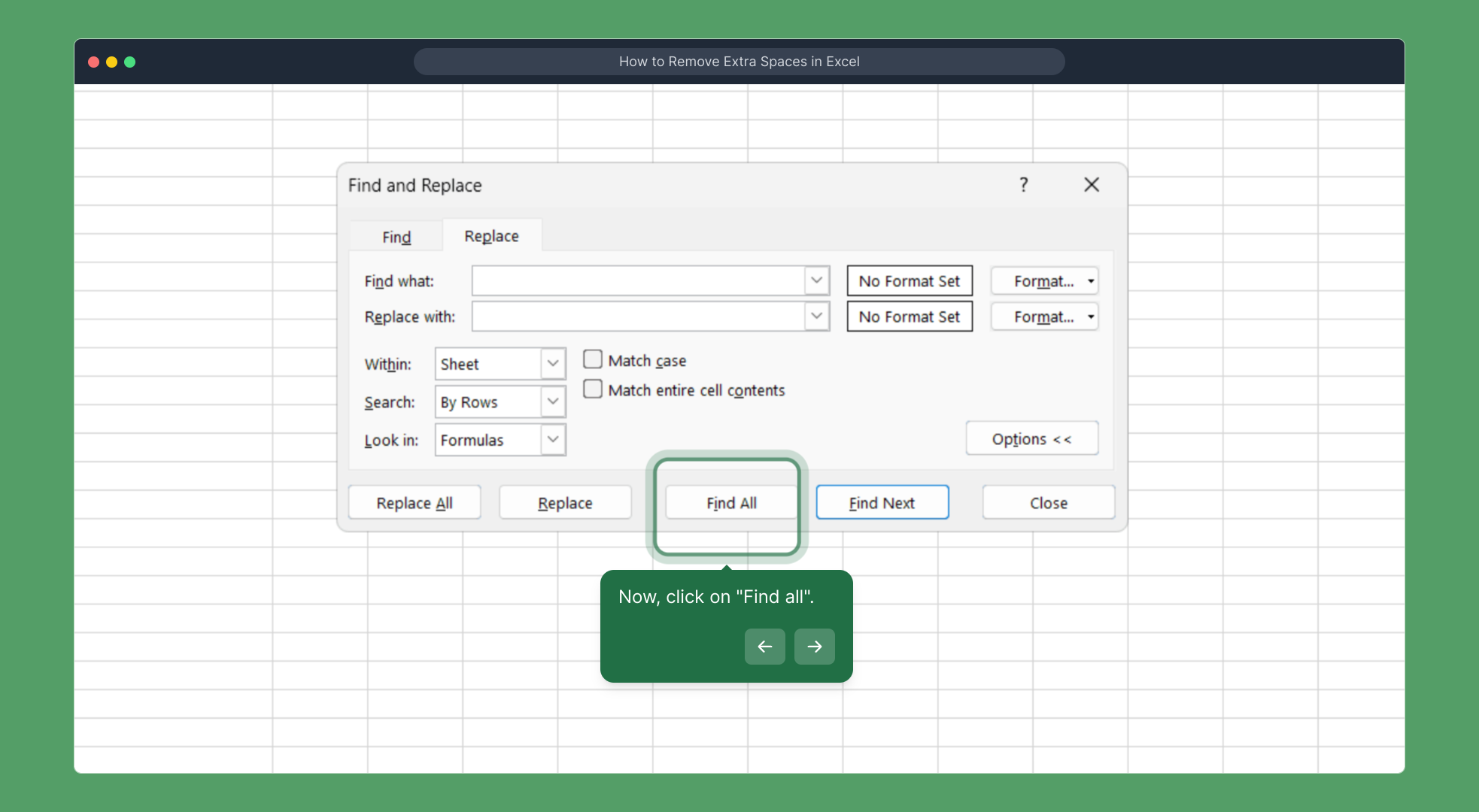Screen dimensions: 1479x812
Task: Enable the Match case checkbox
Action: tap(593, 359)
